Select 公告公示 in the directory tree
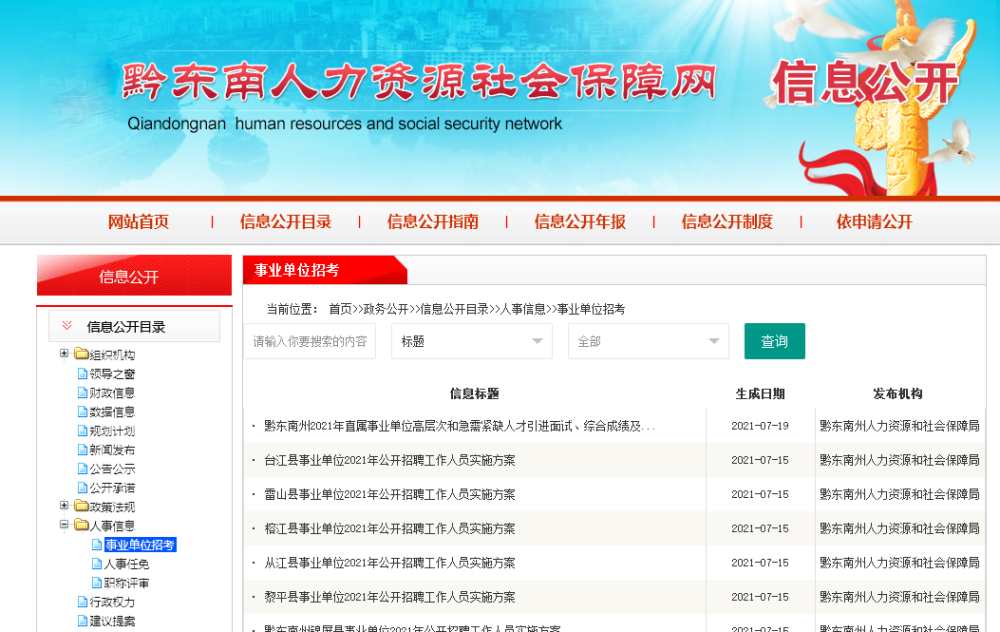 click(112, 469)
